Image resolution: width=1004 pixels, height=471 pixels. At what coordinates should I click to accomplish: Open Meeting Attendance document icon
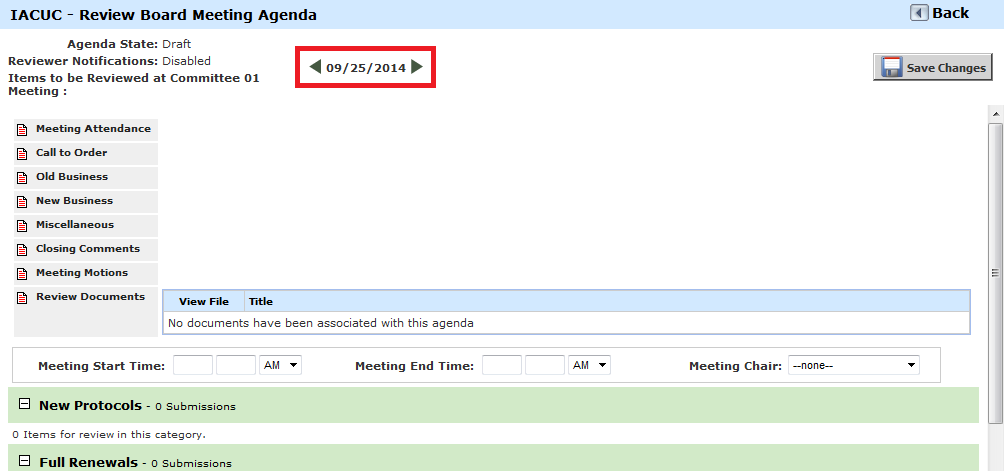click(x=22, y=130)
